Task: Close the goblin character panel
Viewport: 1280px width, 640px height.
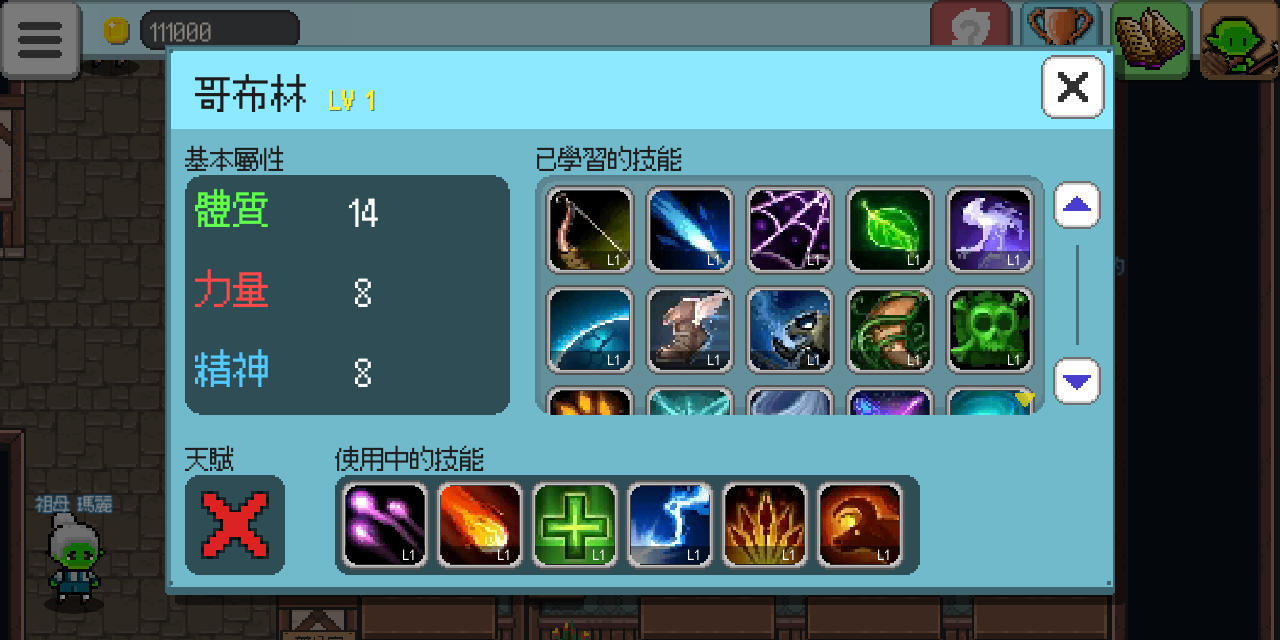Action: click(1073, 87)
